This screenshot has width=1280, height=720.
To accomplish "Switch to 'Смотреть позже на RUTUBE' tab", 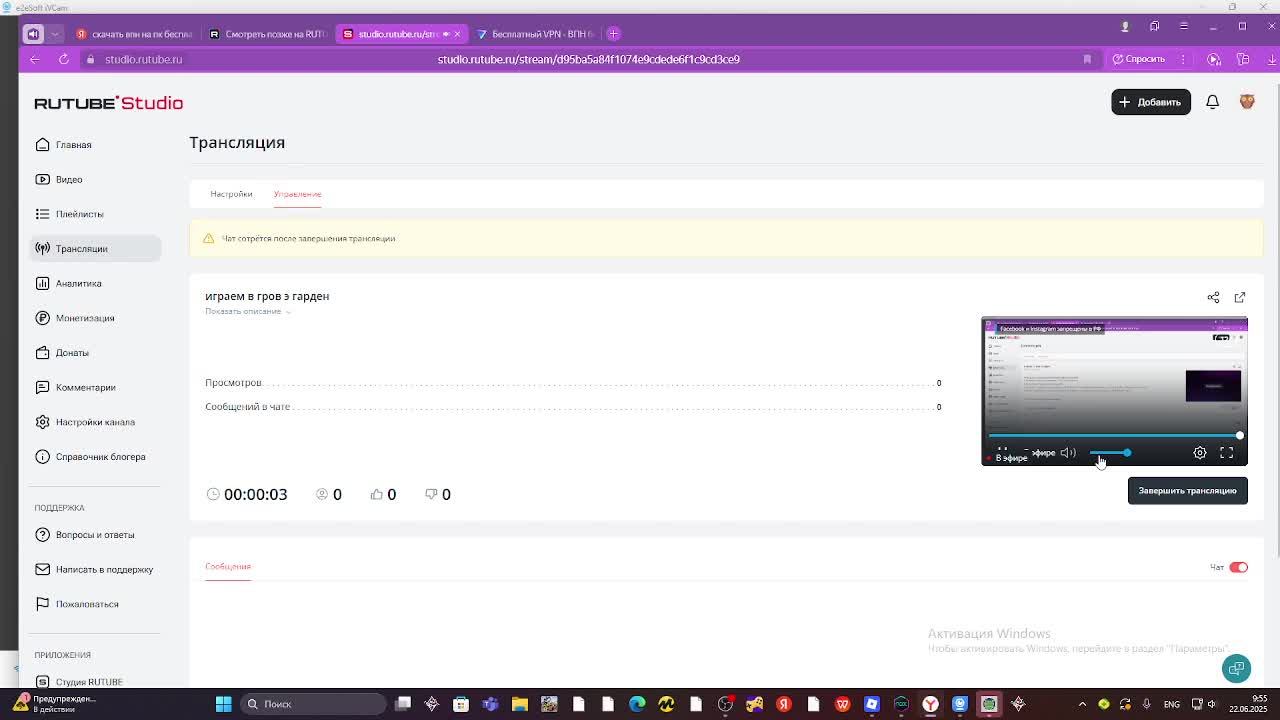I will (267, 34).
